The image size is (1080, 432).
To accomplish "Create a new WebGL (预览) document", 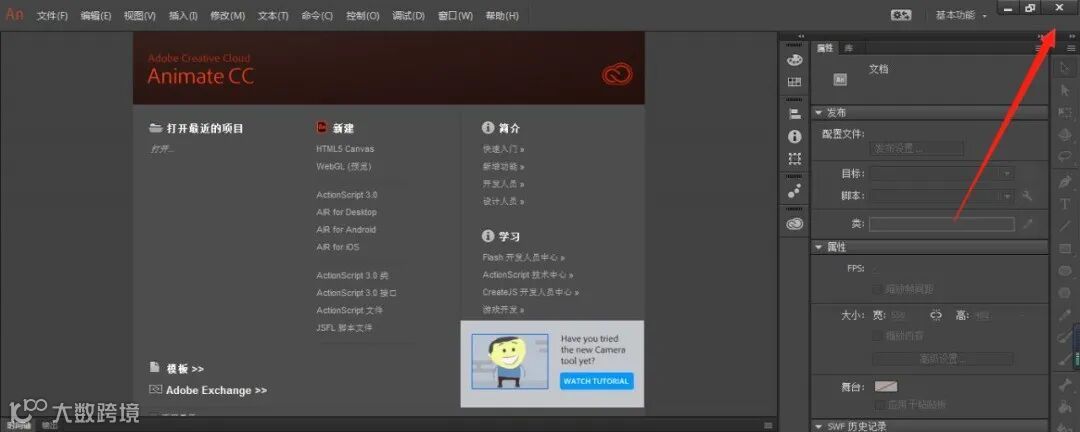I will point(344,166).
